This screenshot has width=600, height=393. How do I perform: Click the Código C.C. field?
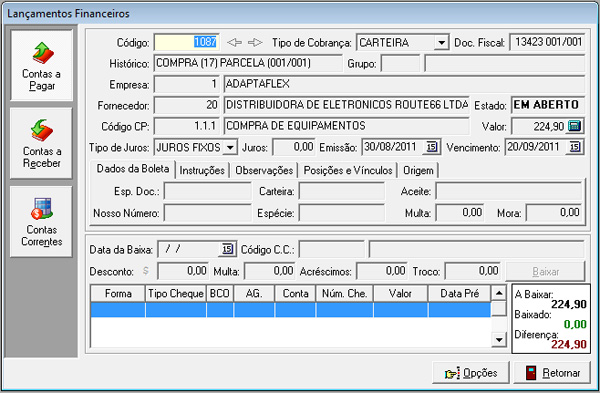[x=332, y=249]
